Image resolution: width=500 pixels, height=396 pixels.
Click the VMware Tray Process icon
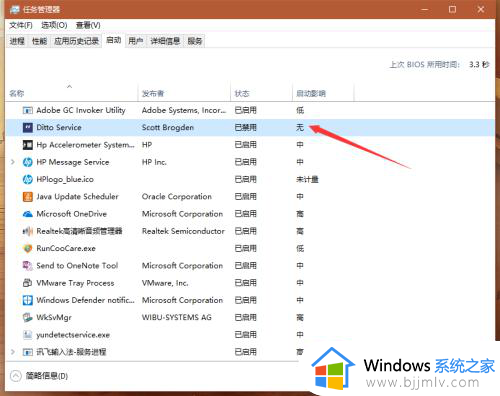coord(27,283)
